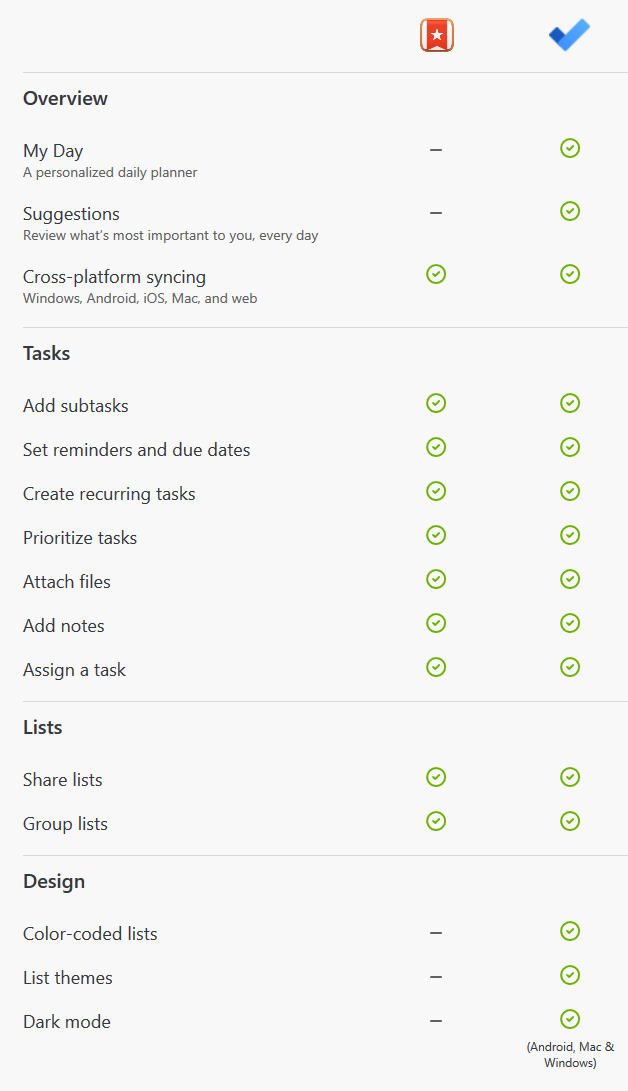Click the Prioritize tasks feature label
This screenshot has width=628, height=1091.
coord(80,538)
